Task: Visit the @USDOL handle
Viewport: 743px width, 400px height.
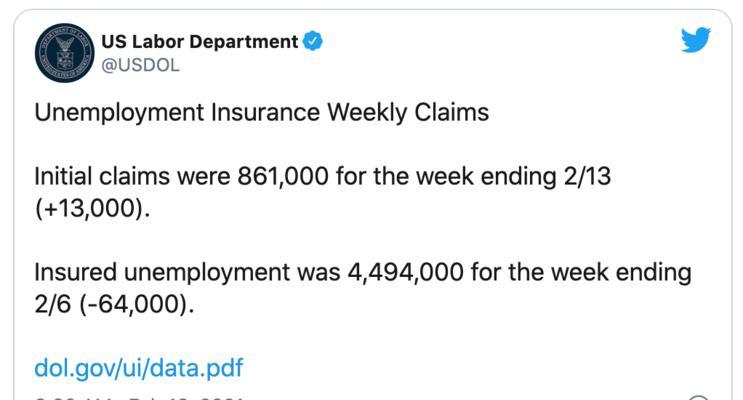Action: [140, 65]
